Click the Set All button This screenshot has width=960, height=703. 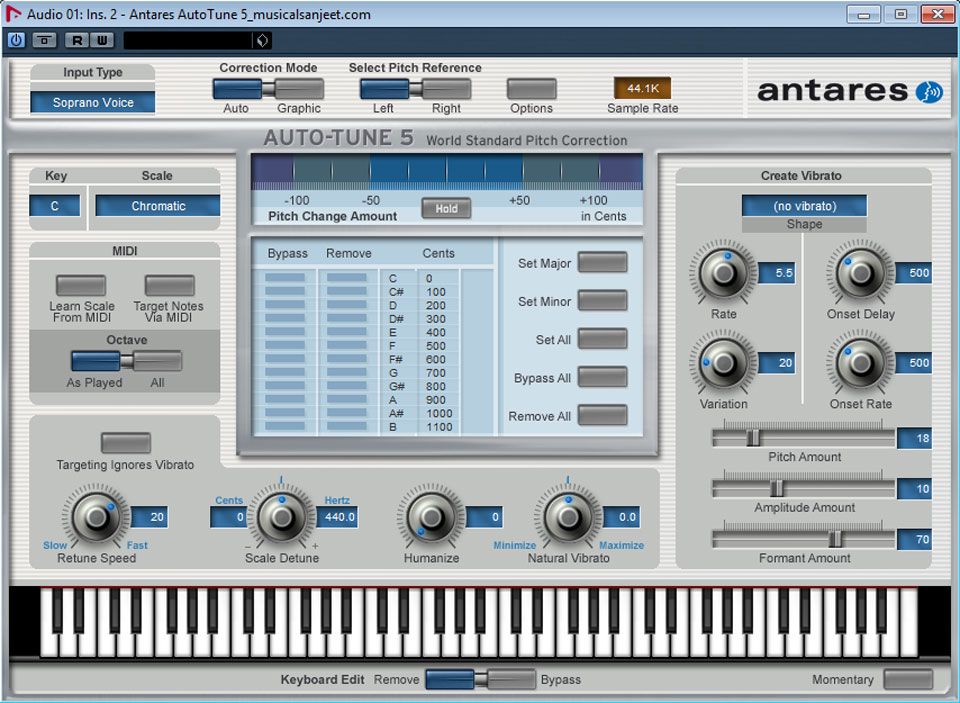[602, 339]
